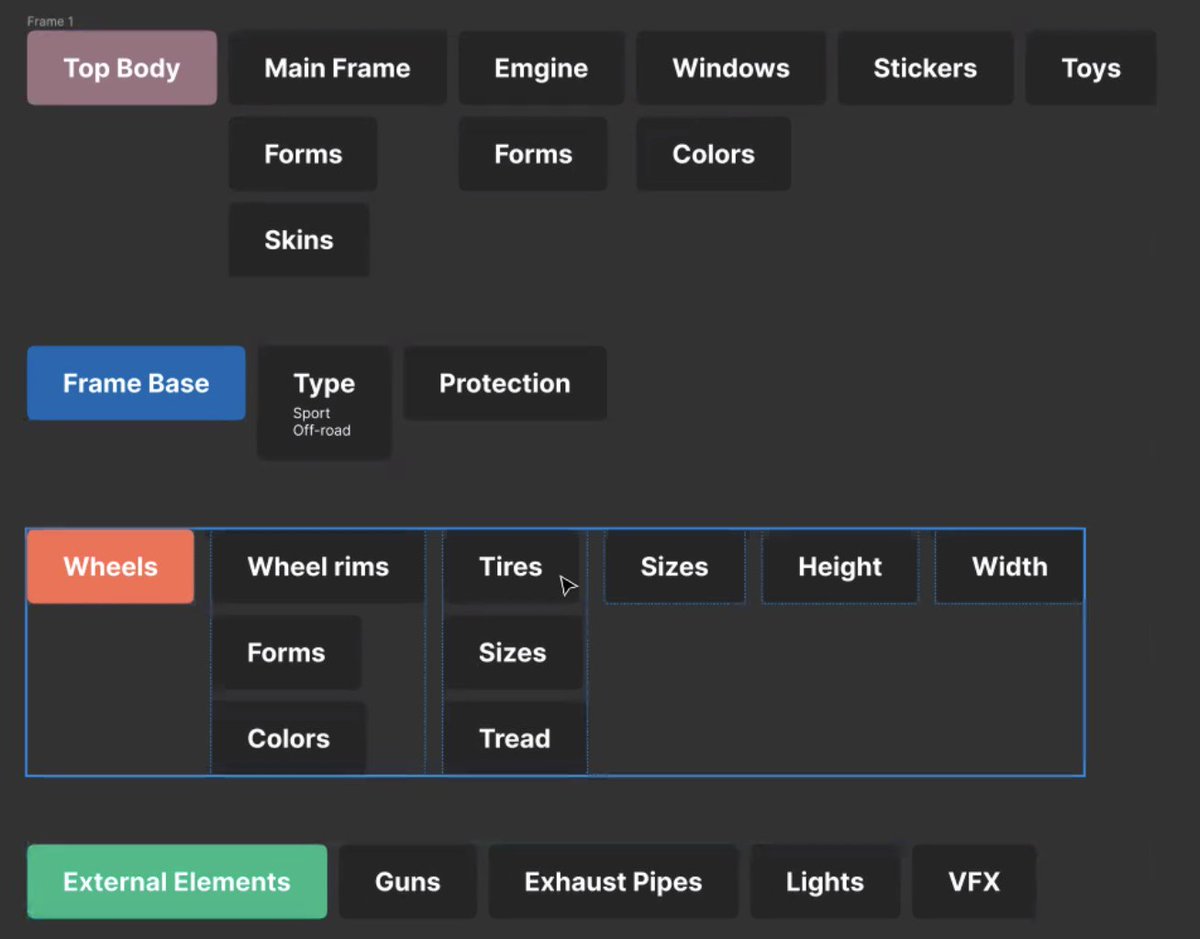
Task: Select the blue Frame Base block
Action: [x=136, y=383]
